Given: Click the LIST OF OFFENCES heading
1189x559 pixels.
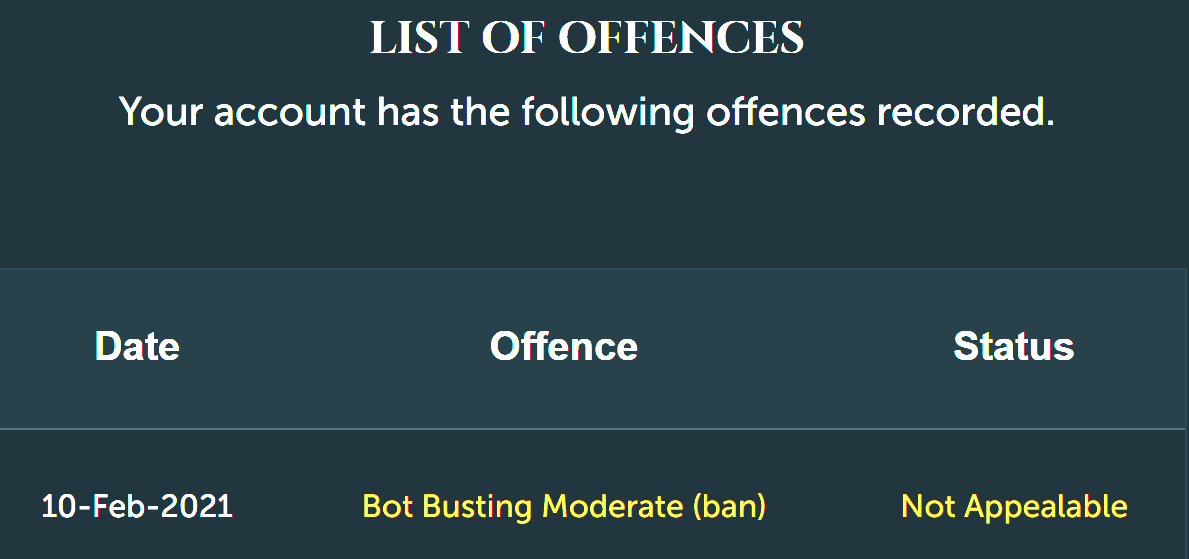Looking at the screenshot, I should (x=587, y=37).
